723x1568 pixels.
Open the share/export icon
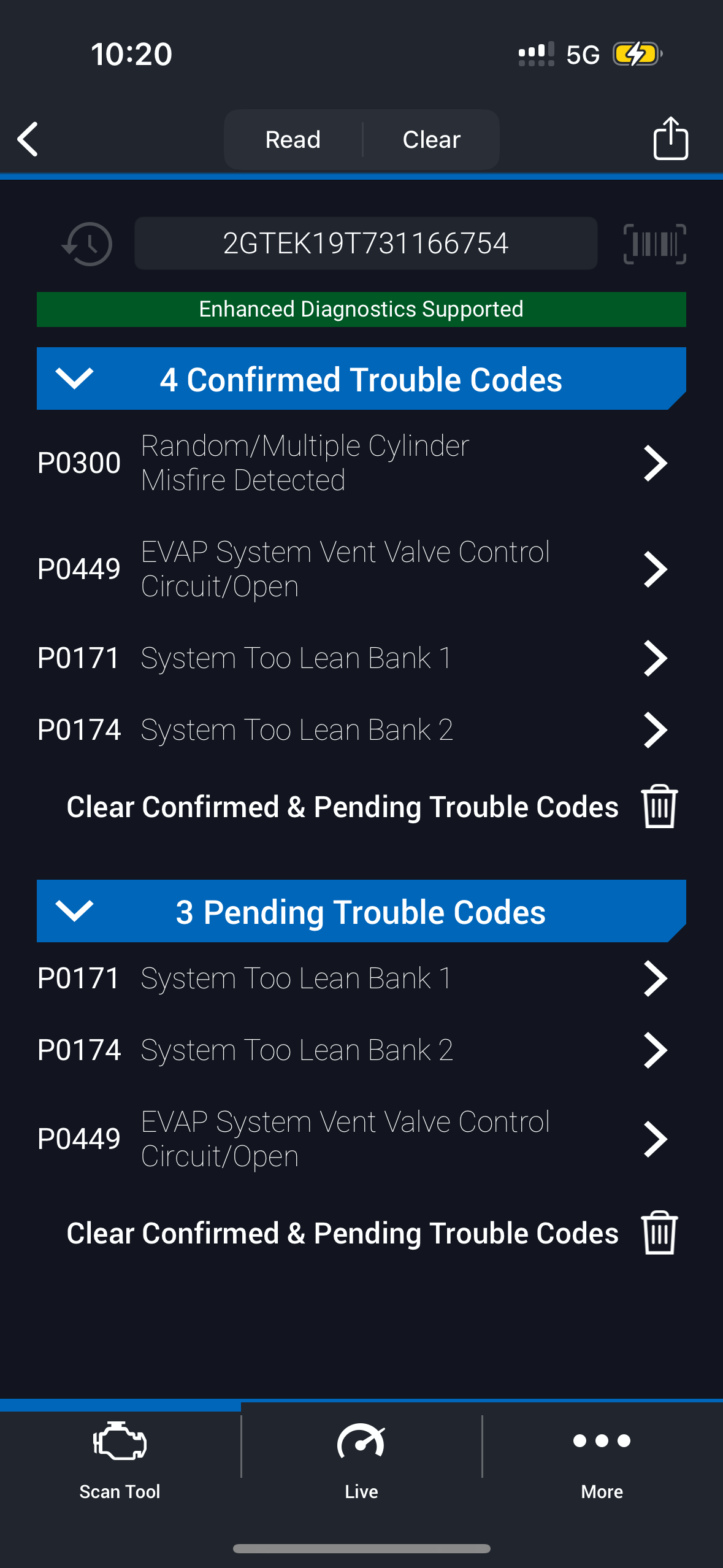point(670,139)
